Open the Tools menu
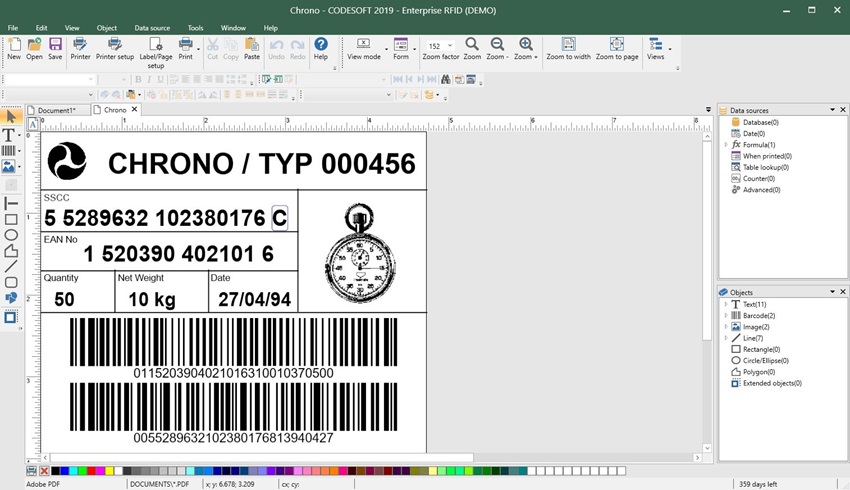 coord(196,28)
